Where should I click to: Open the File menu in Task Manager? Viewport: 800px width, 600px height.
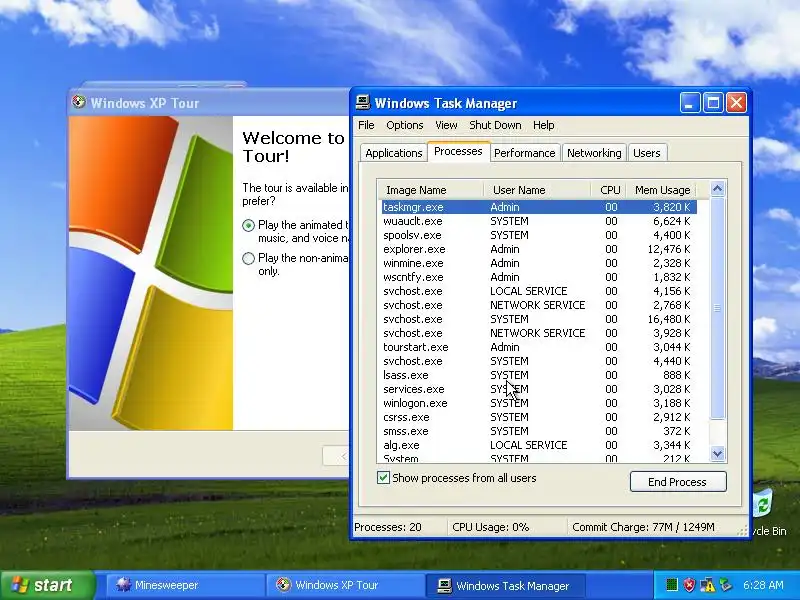[366, 125]
